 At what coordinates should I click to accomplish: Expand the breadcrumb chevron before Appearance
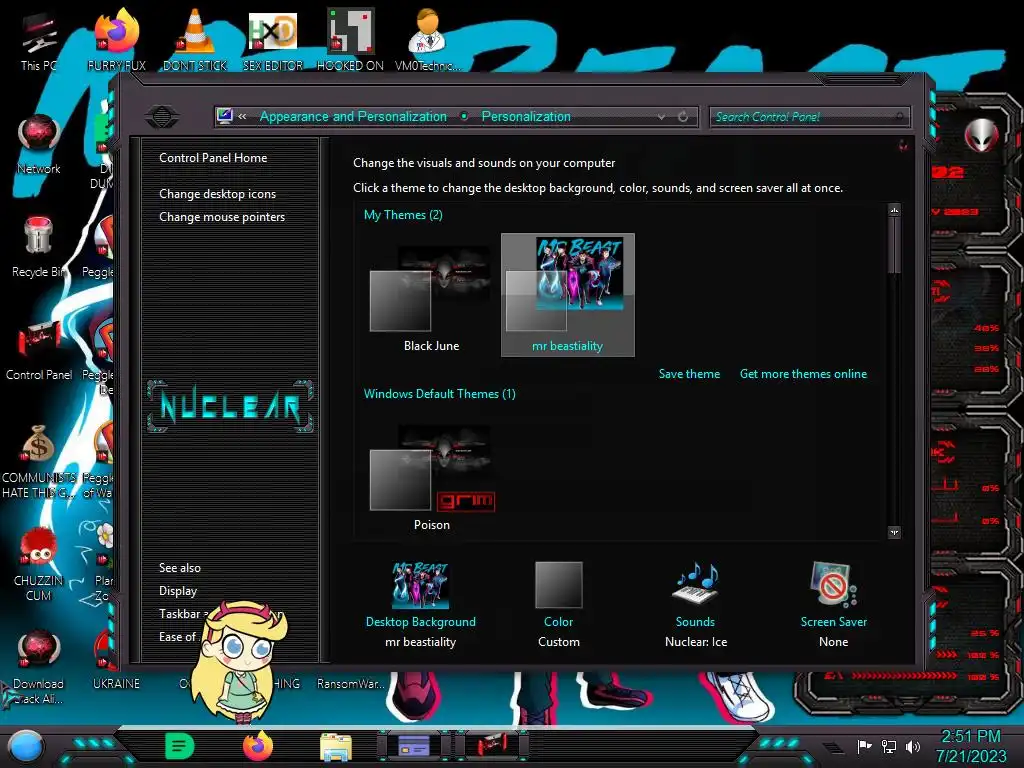[242, 116]
